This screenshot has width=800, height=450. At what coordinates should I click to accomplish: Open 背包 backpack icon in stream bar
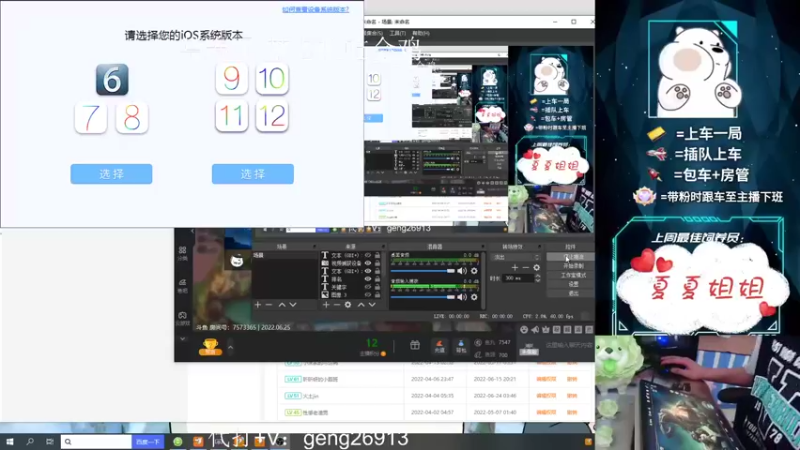[461, 346]
